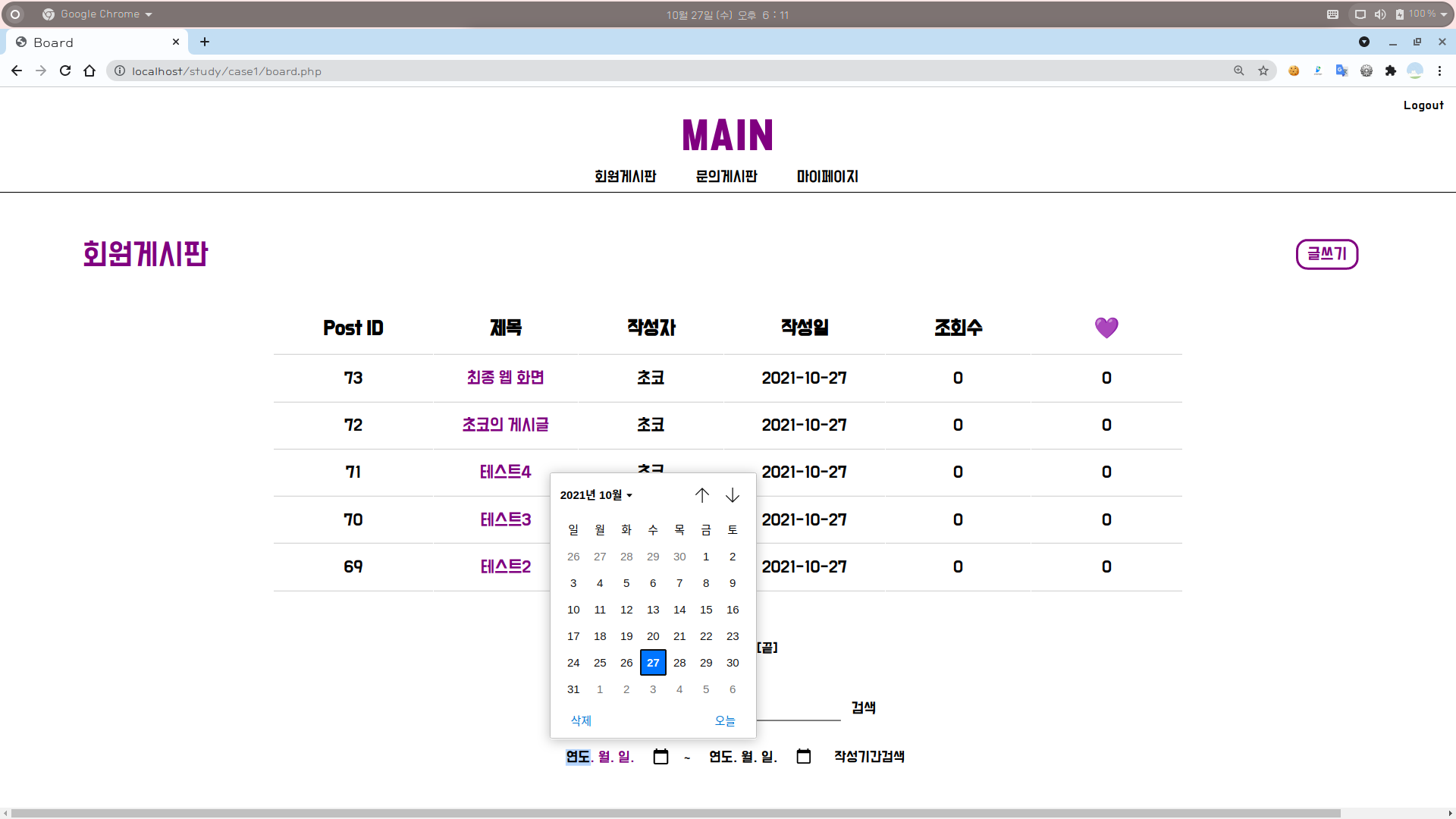Click 오늘 in the date picker
Image resolution: width=1456 pixels, height=819 pixels.
point(725,720)
